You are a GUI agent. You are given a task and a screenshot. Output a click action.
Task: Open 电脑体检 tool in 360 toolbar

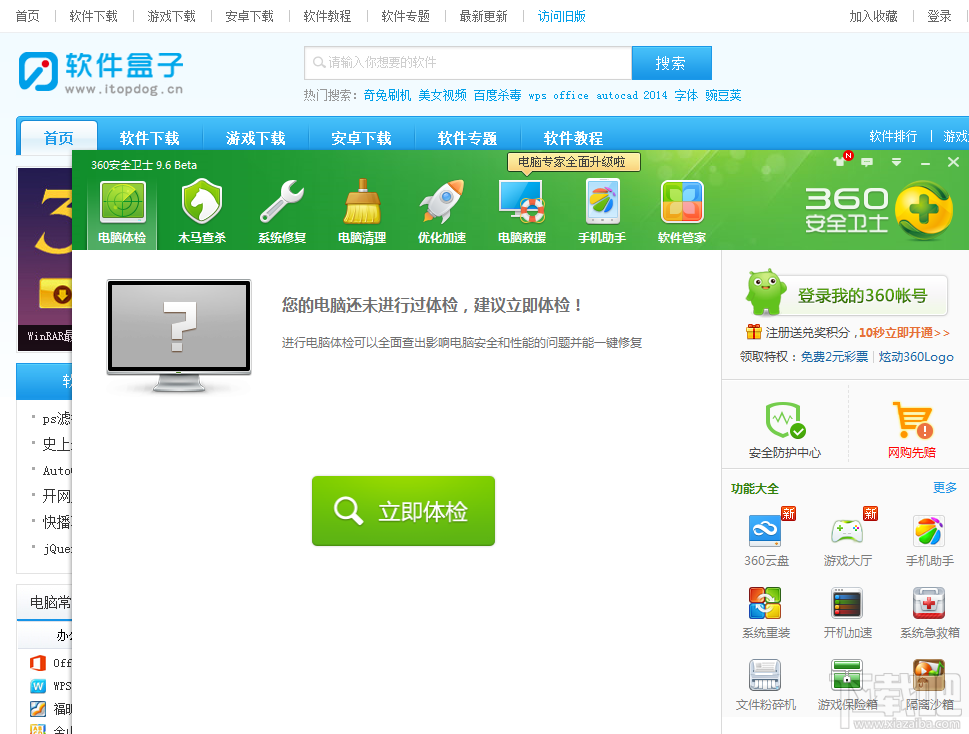click(122, 211)
